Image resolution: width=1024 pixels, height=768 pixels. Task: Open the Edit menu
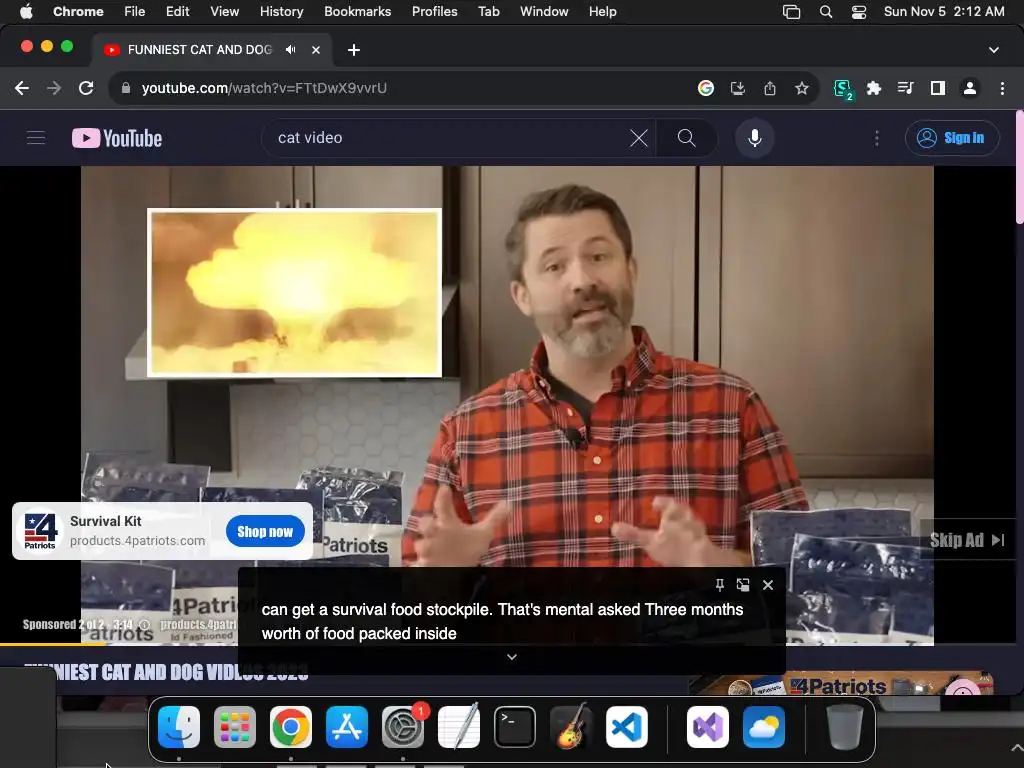[177, 11]
